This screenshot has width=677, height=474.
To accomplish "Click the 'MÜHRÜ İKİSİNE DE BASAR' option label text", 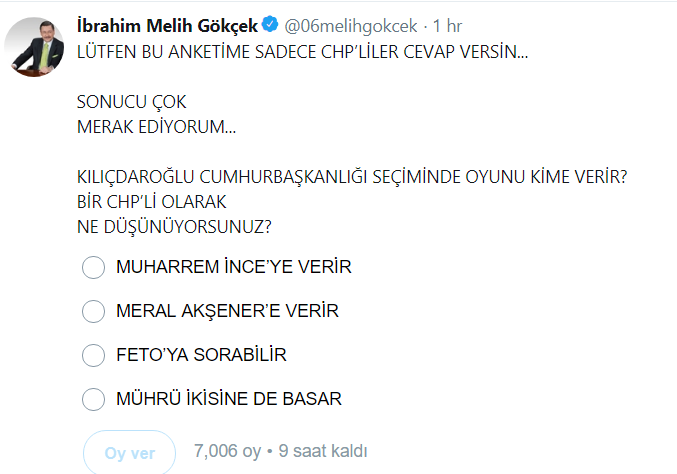I will [229, 399].
